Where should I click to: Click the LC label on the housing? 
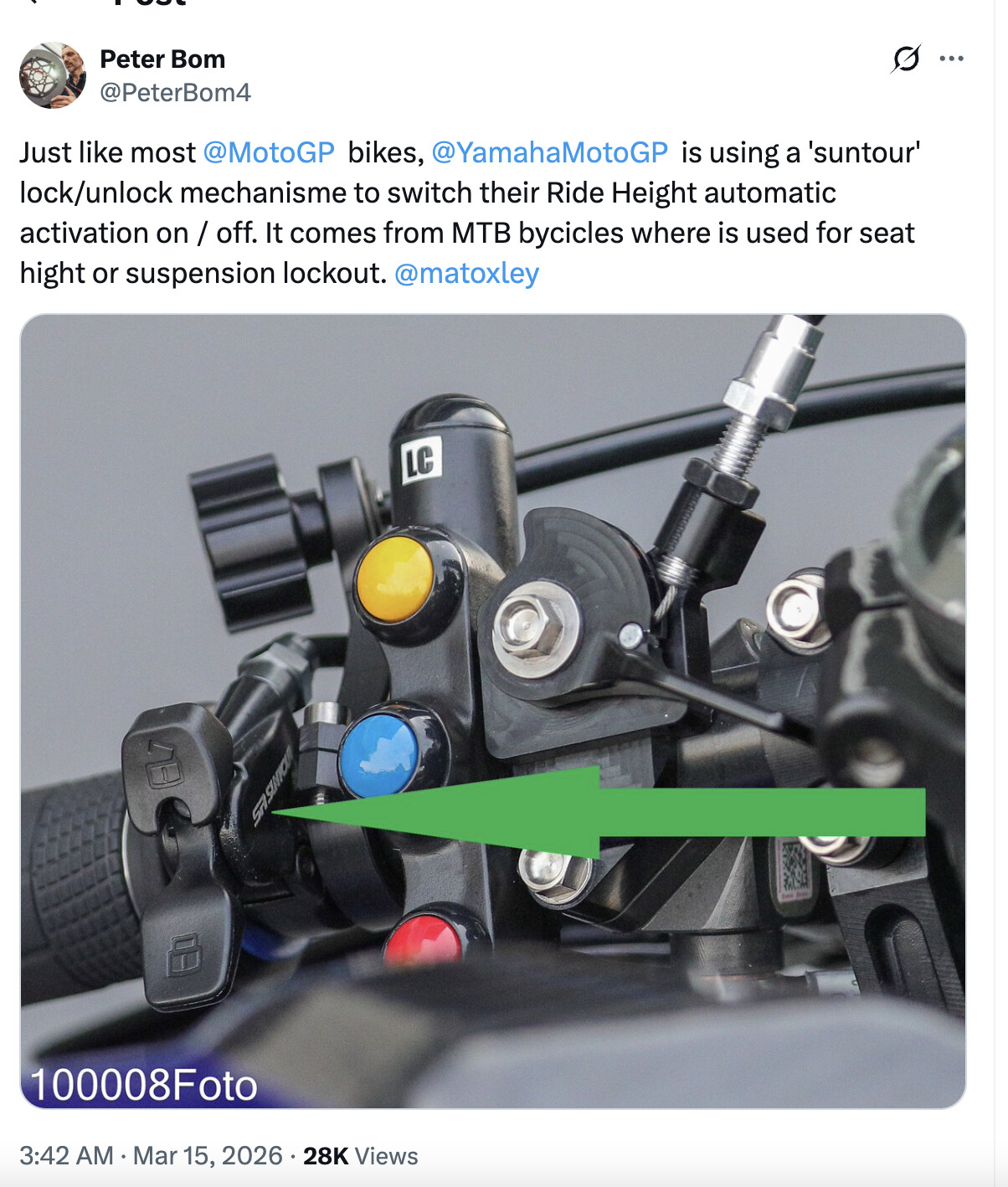pos(420,460)
